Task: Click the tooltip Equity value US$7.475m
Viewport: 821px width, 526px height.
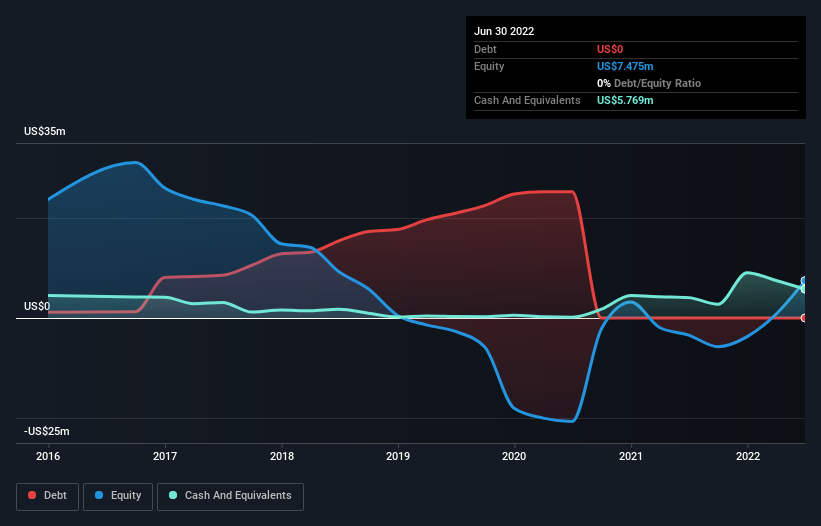Action: [625, 66]
